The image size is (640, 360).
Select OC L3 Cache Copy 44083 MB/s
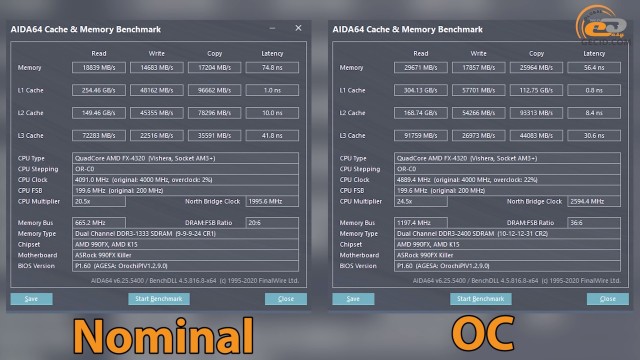(536, 135)
